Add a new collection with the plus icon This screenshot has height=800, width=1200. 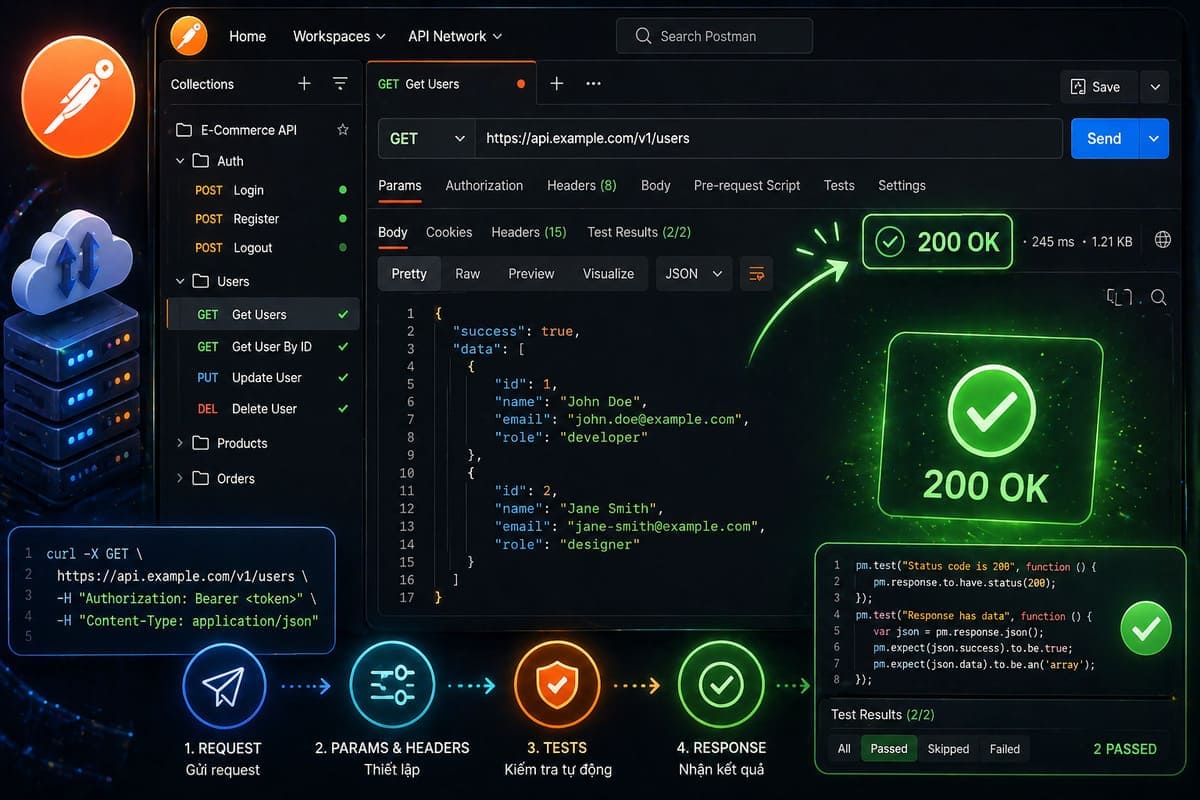coord(305,84)
